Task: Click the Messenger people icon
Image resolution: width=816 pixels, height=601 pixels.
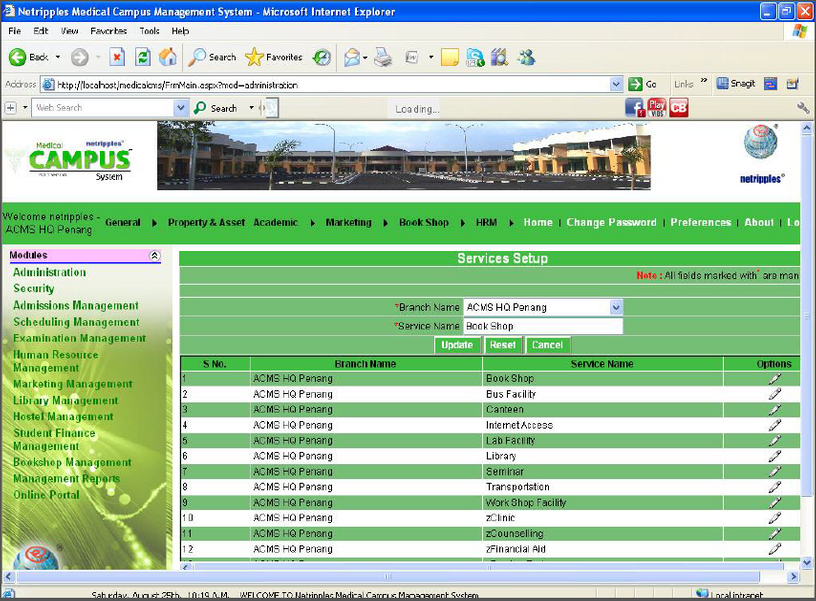Action: click(x=526, y=57)
